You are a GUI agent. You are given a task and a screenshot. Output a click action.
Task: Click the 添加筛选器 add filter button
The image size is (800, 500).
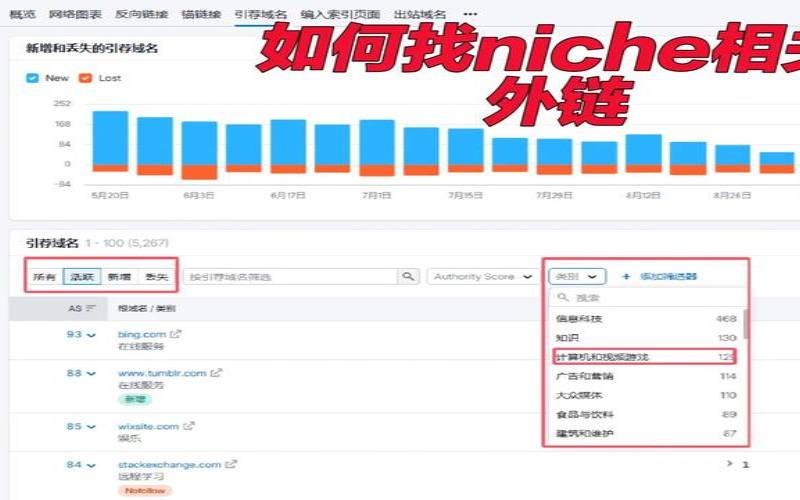[x=659, y=276]
